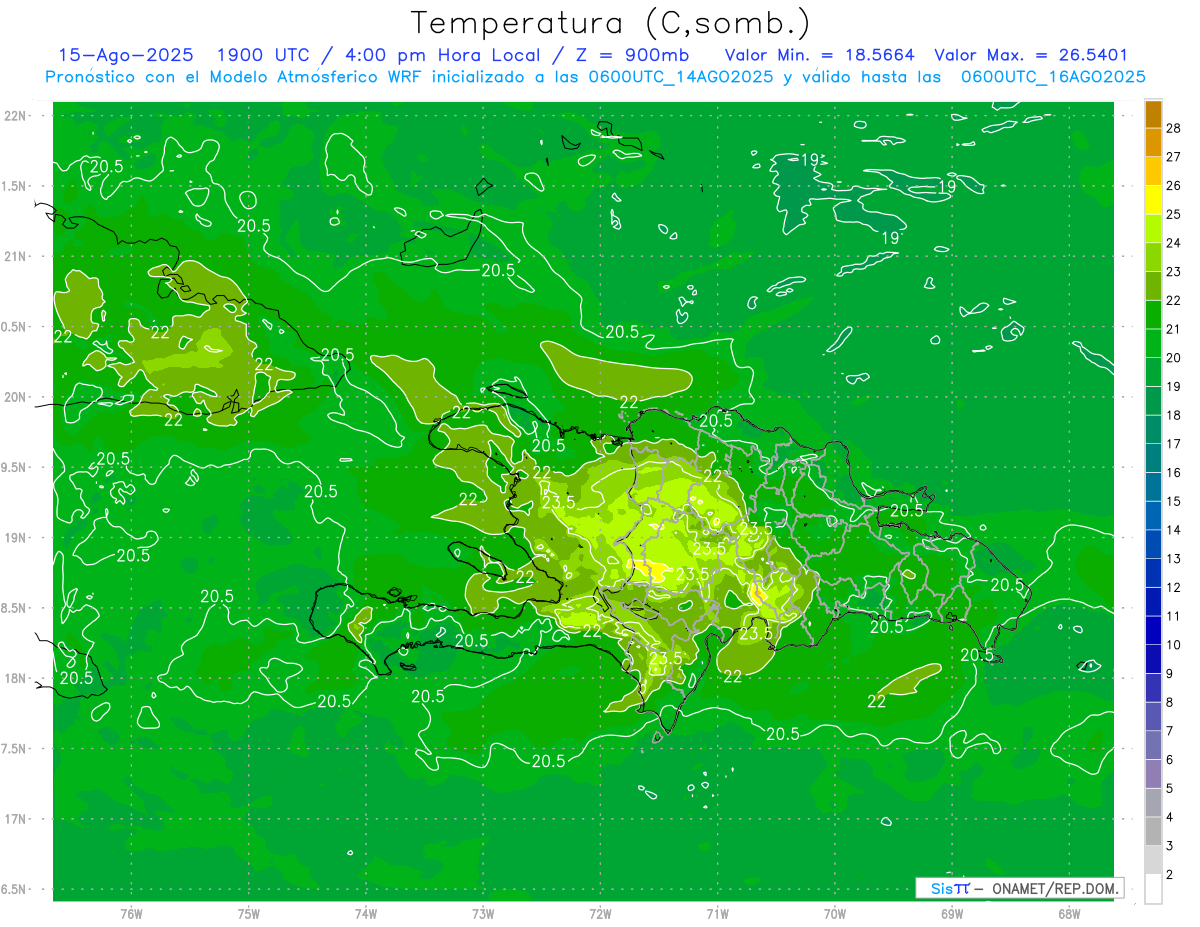This screenshot has width=1200, height=927.
Task: Pick the yellow swatch between legend 25 and 26
Action: tap(1153, 199)
